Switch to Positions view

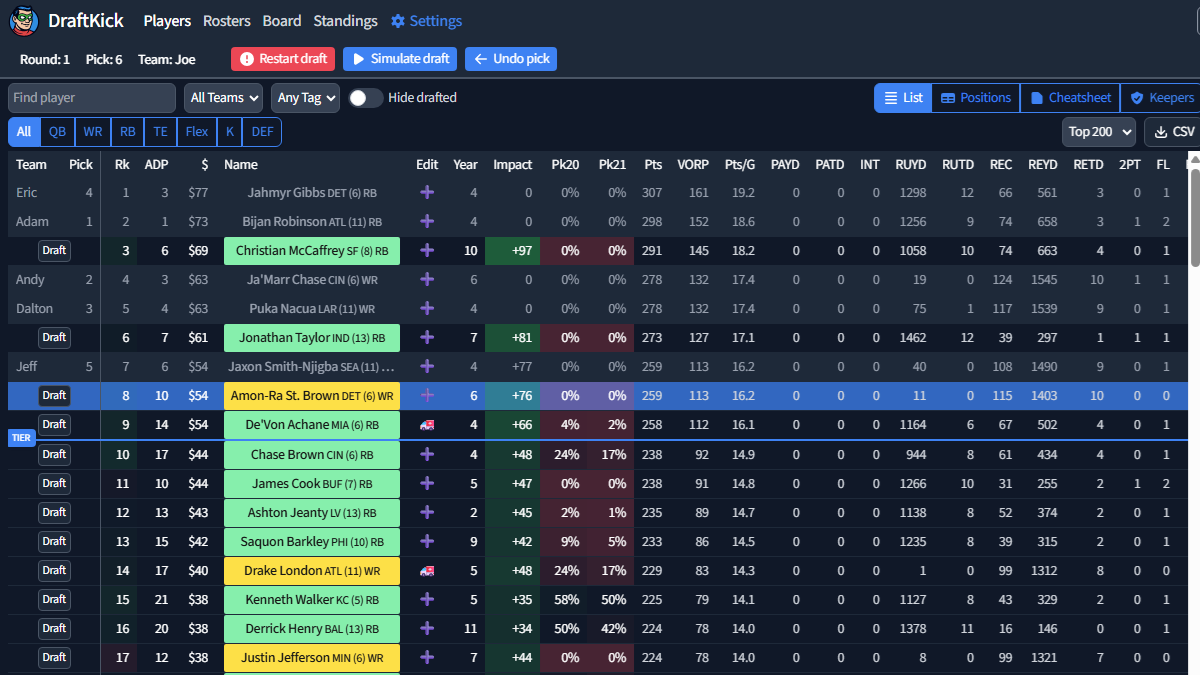(x=976, y=98)
